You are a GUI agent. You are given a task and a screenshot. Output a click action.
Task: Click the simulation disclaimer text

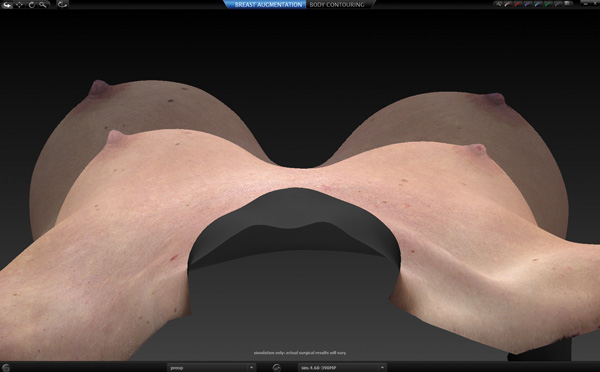pos(300,353)
